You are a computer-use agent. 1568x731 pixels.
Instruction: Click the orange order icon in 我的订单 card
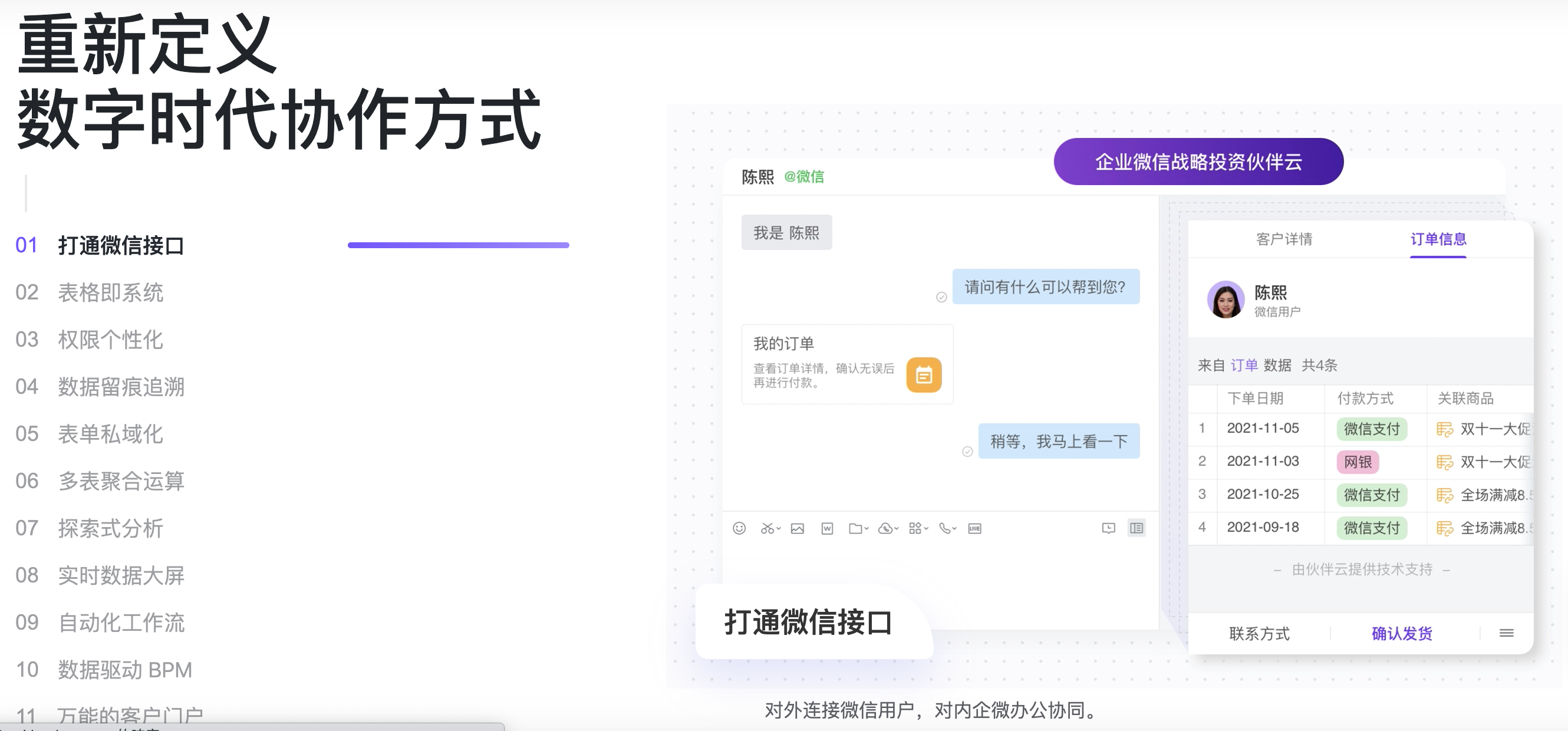point(924,375)
